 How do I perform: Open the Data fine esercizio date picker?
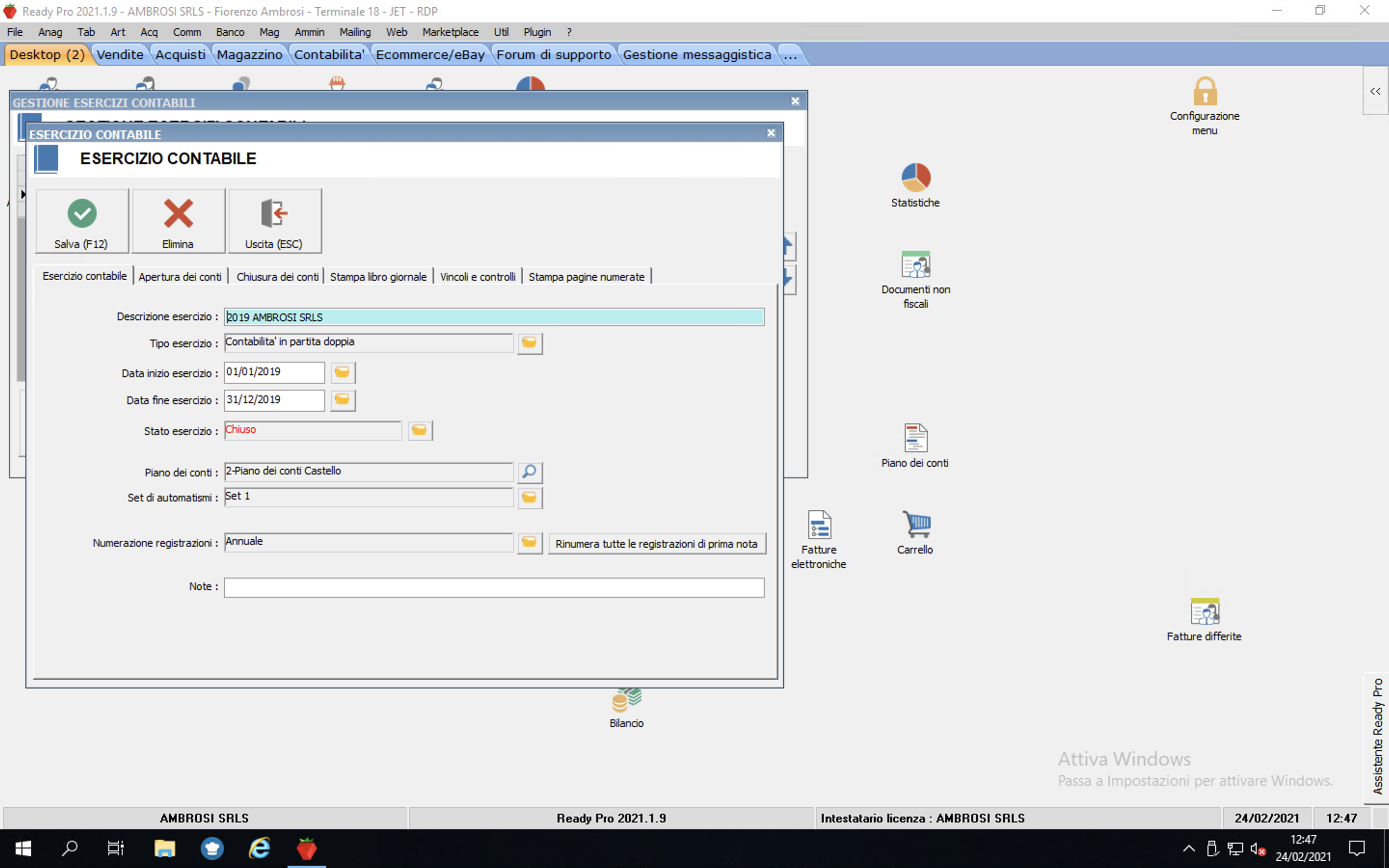click(x=342, y=400)
